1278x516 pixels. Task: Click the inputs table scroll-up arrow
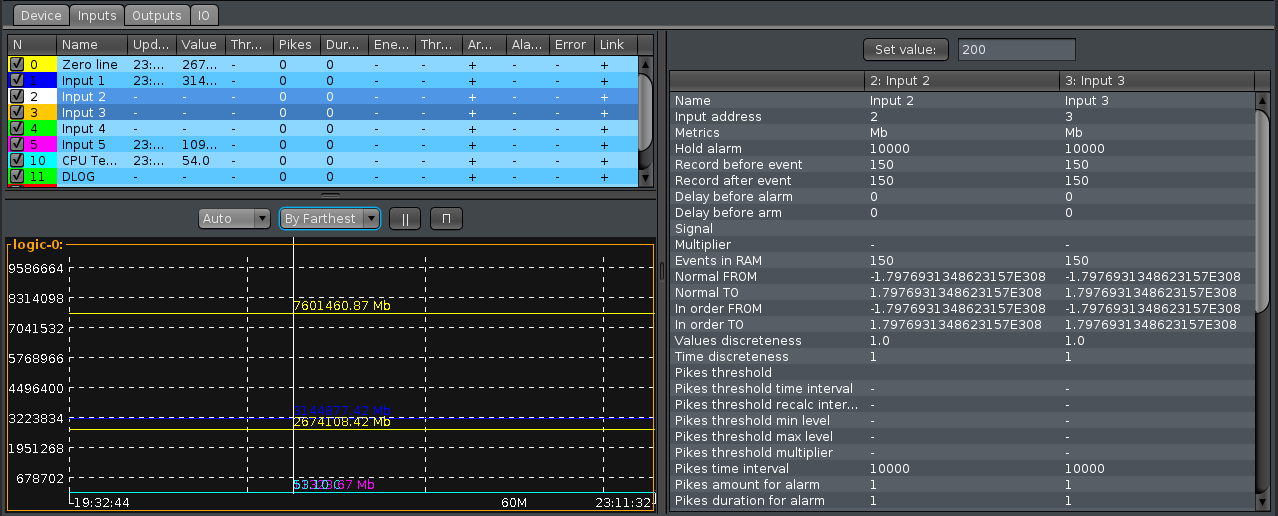click(645, 65)
